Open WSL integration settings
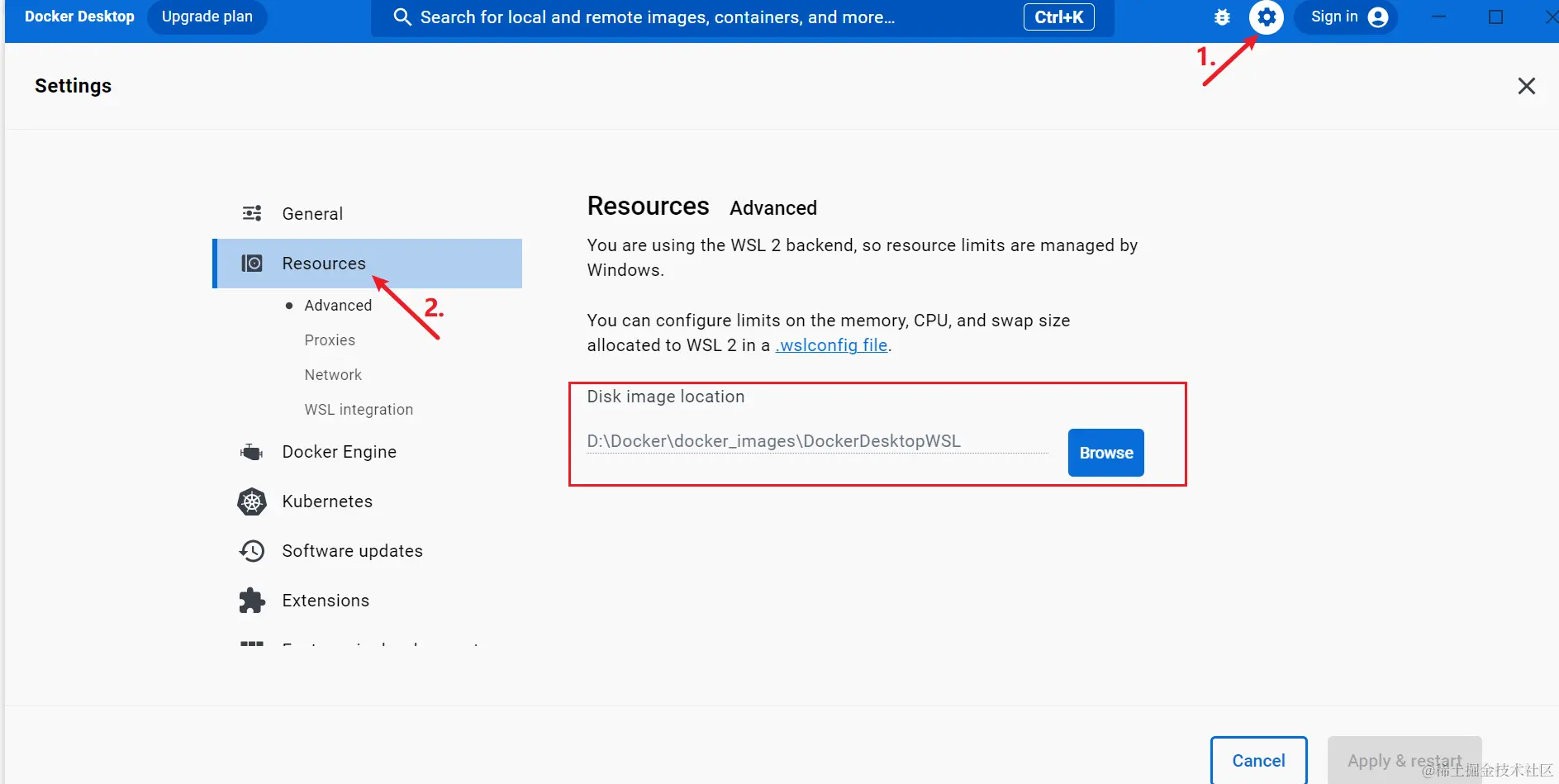 359,410
